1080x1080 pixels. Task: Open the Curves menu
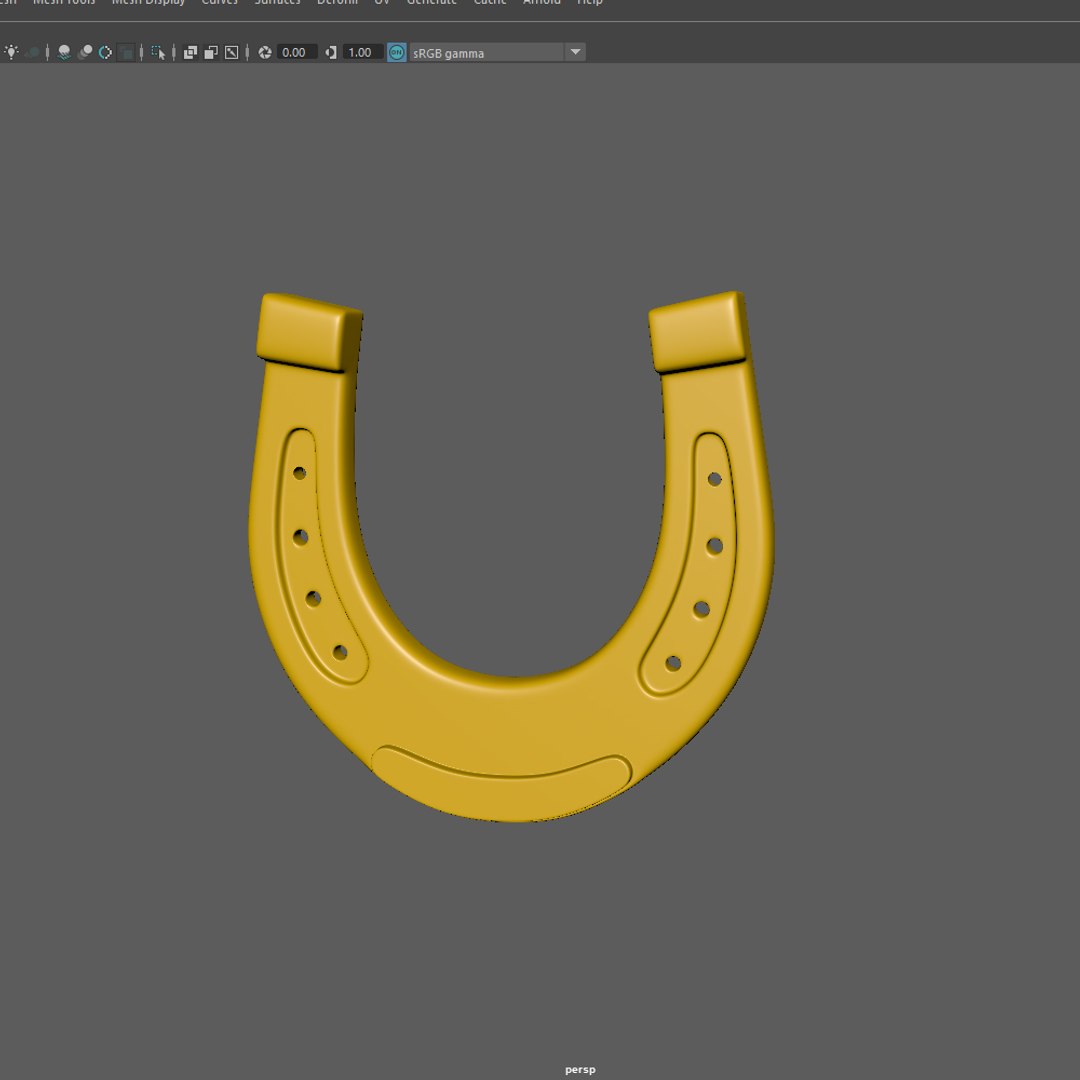[x=220, y=2]
